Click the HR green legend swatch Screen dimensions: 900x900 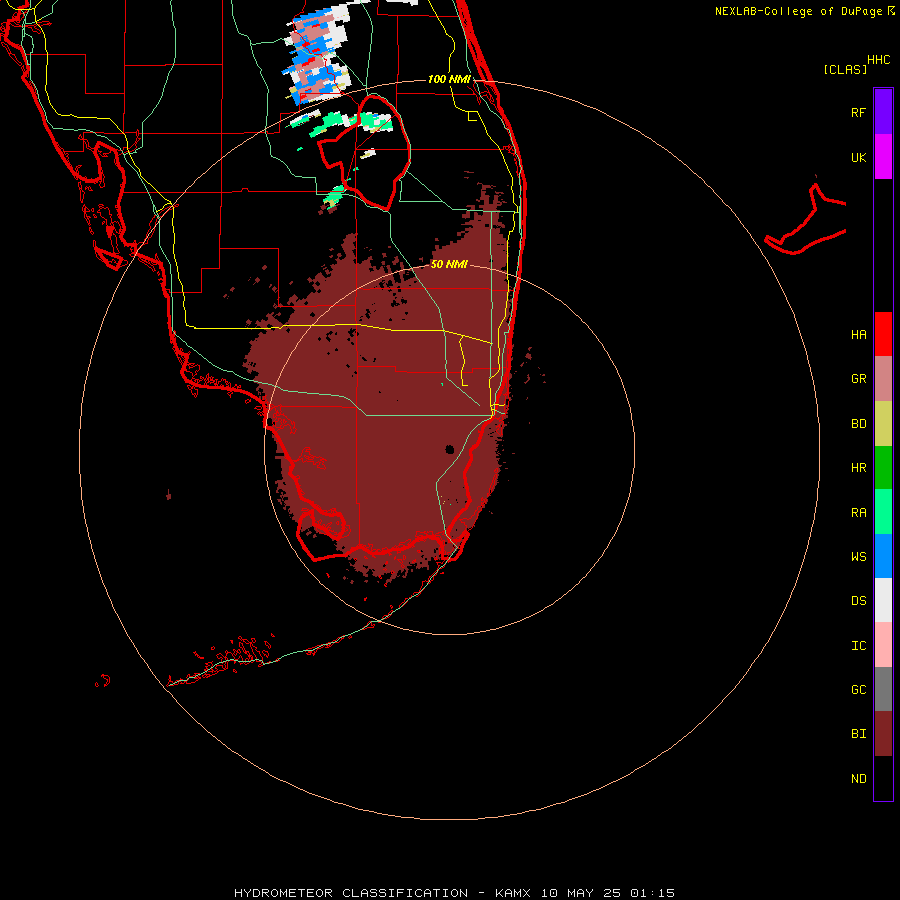[883, 467]
